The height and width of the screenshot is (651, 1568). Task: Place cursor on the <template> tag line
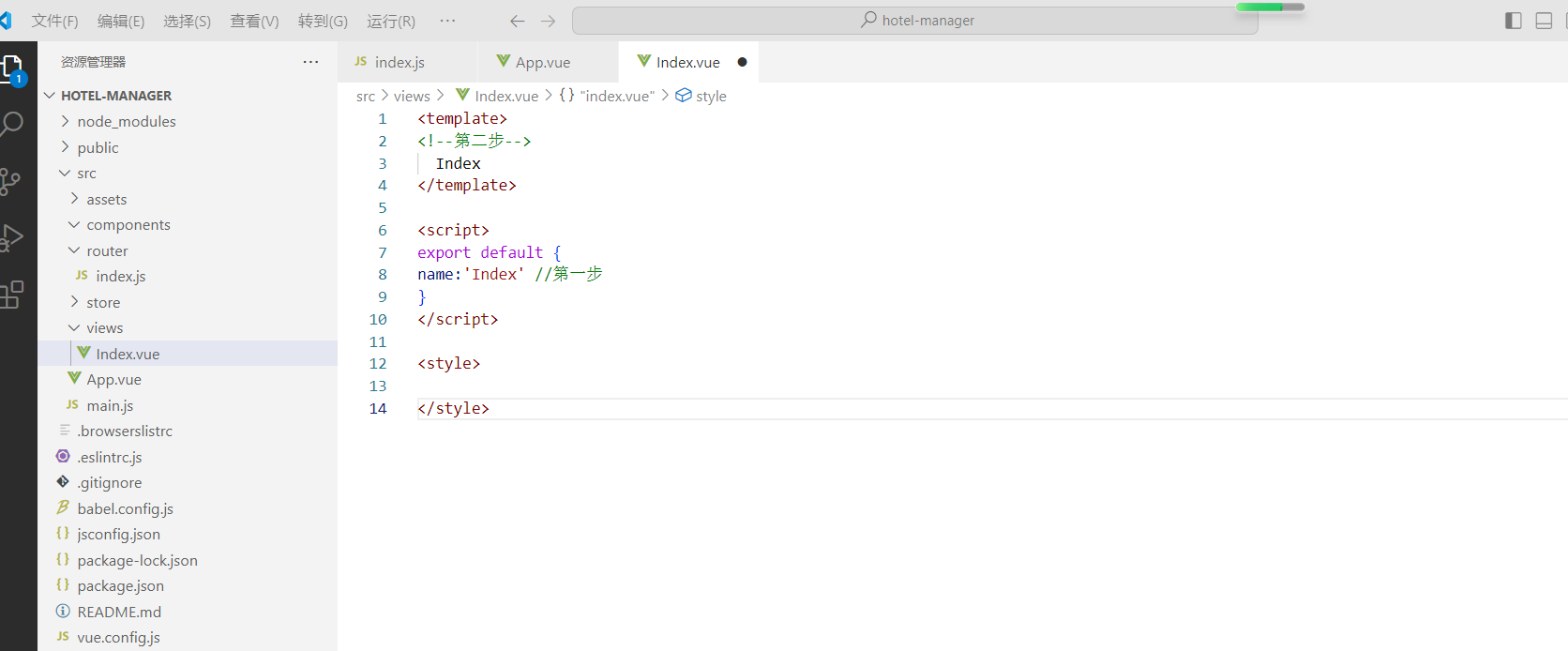click(x=462, y=118)
